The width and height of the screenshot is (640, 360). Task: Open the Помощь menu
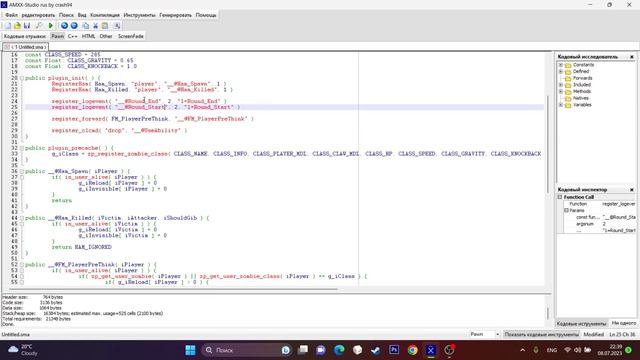(206, 15)
